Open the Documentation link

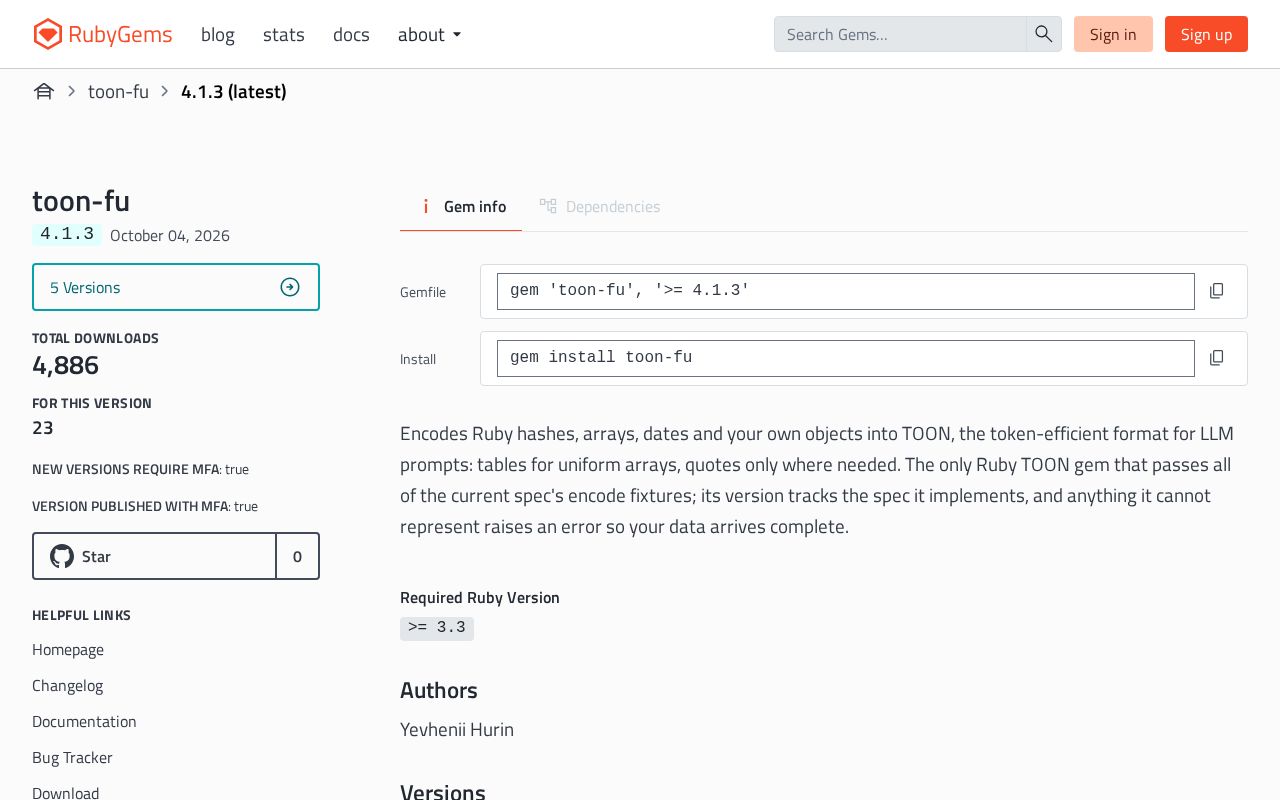click(84, 721)
